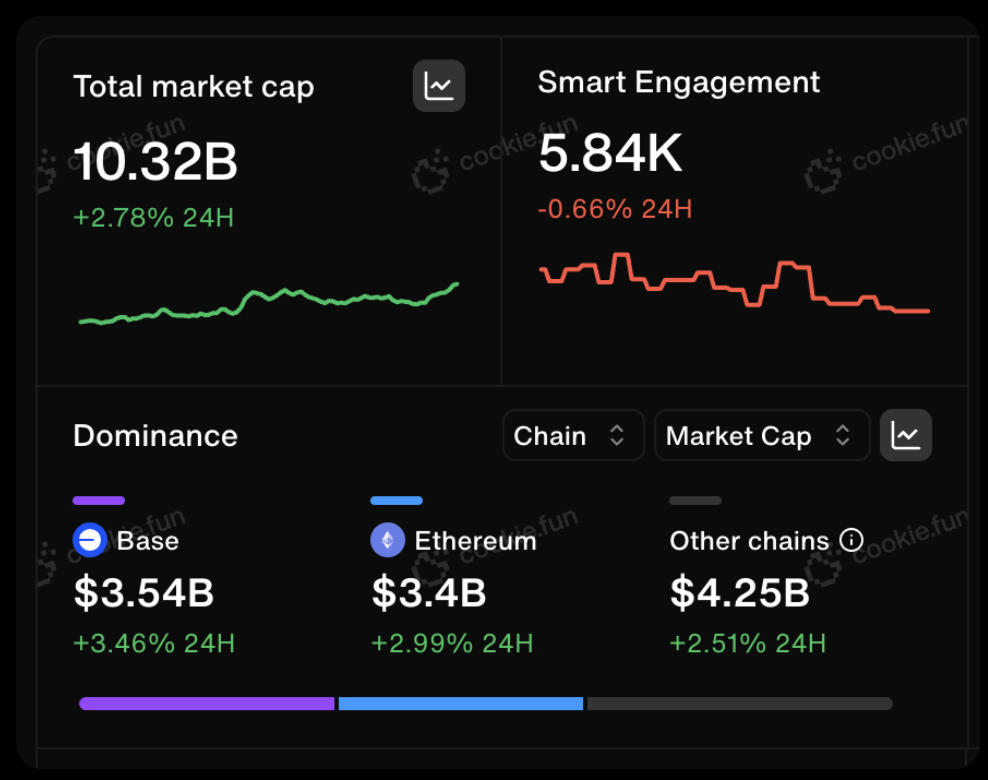
Task: Click the 10.32B total market cap value
Action: click(156, 161)
